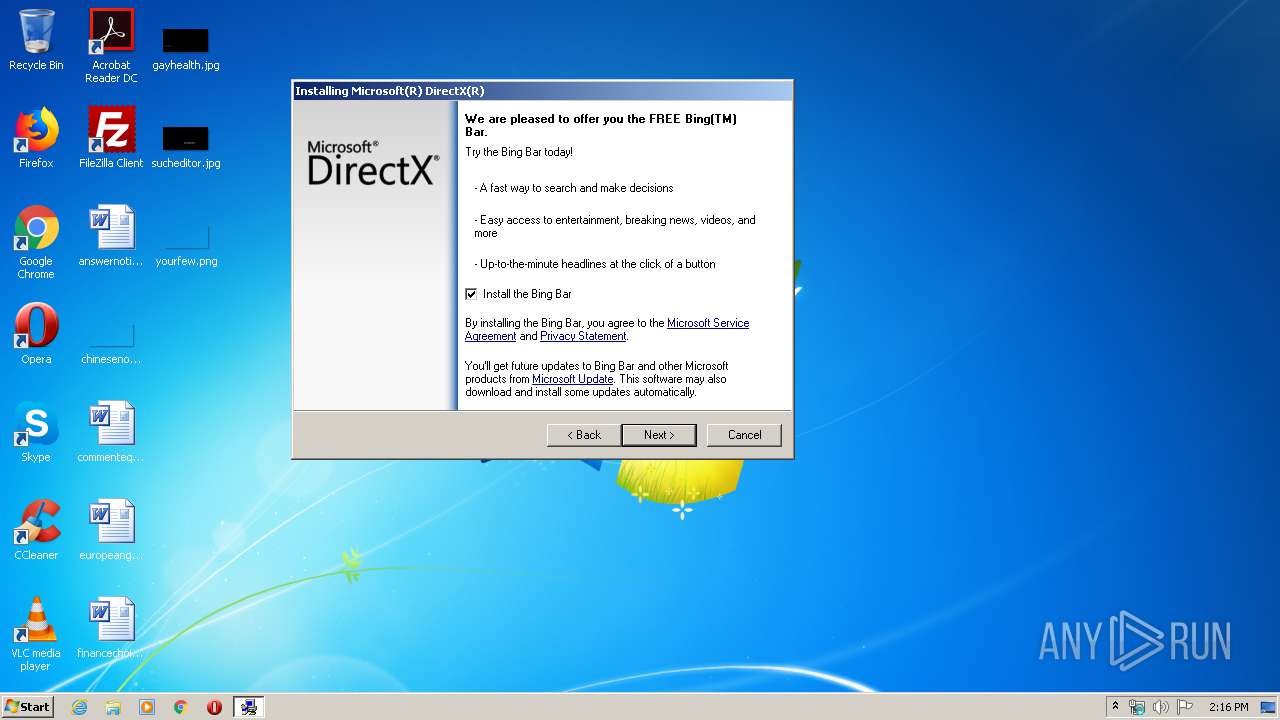Image resolution: width=1280 pixels, height=720 pixels.
Task: Launch the CCleaner desktop shortcut
Action: point(36,530)
